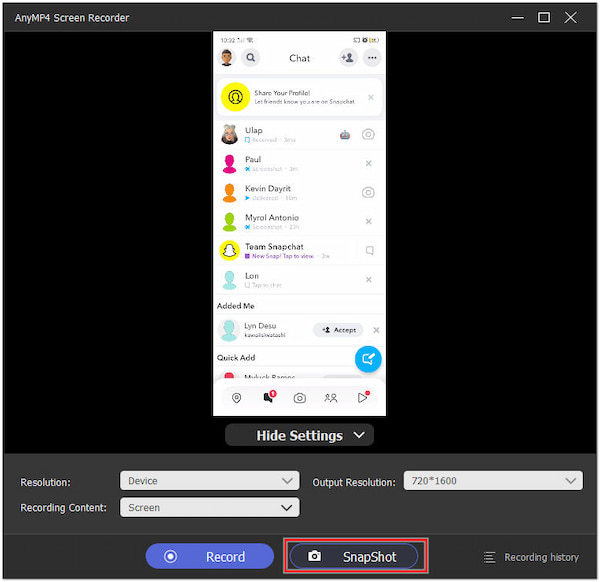Tap Ulap's Bitmoji avatar
600x582 pixels.
(230, 134)
